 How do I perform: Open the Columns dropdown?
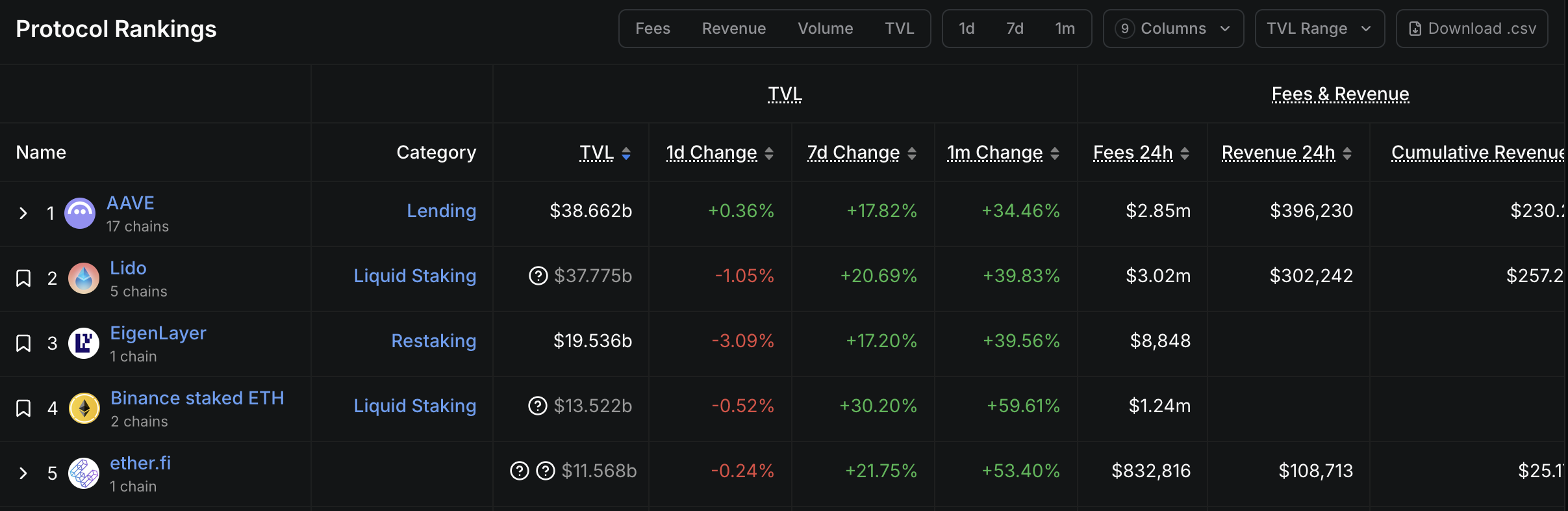click(x=1173, y=29)
